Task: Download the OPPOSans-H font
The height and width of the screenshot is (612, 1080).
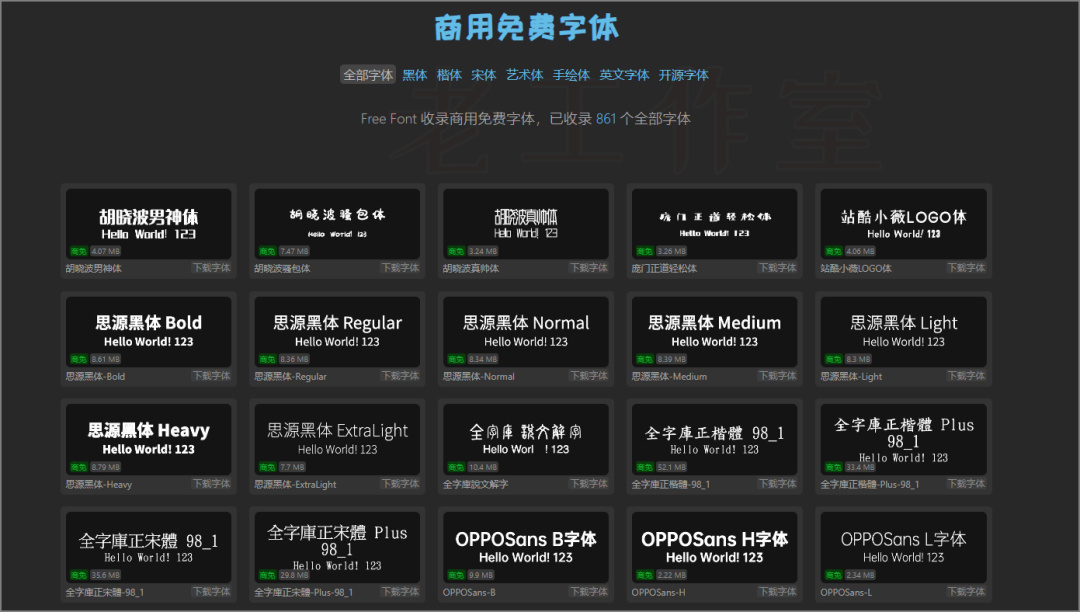Action: (778, 591)
